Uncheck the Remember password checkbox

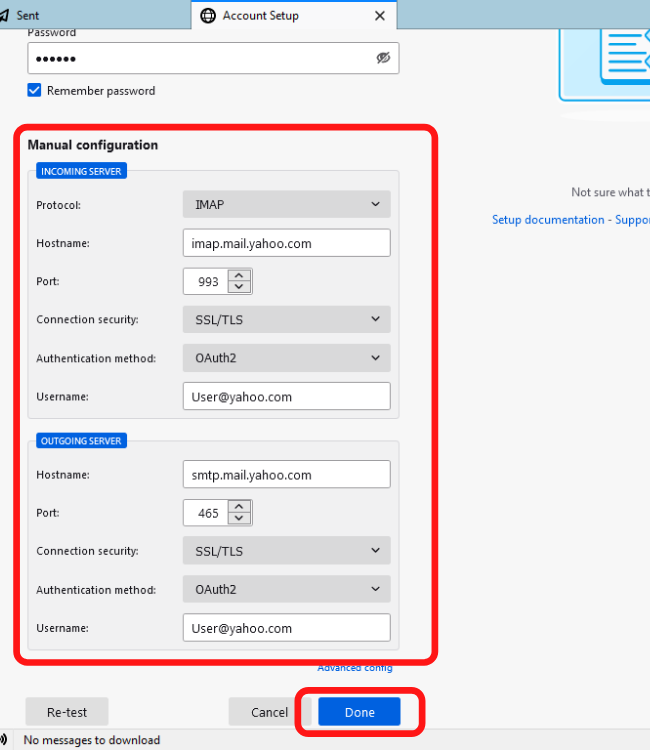pyautogui.click(x=34, y=90)
